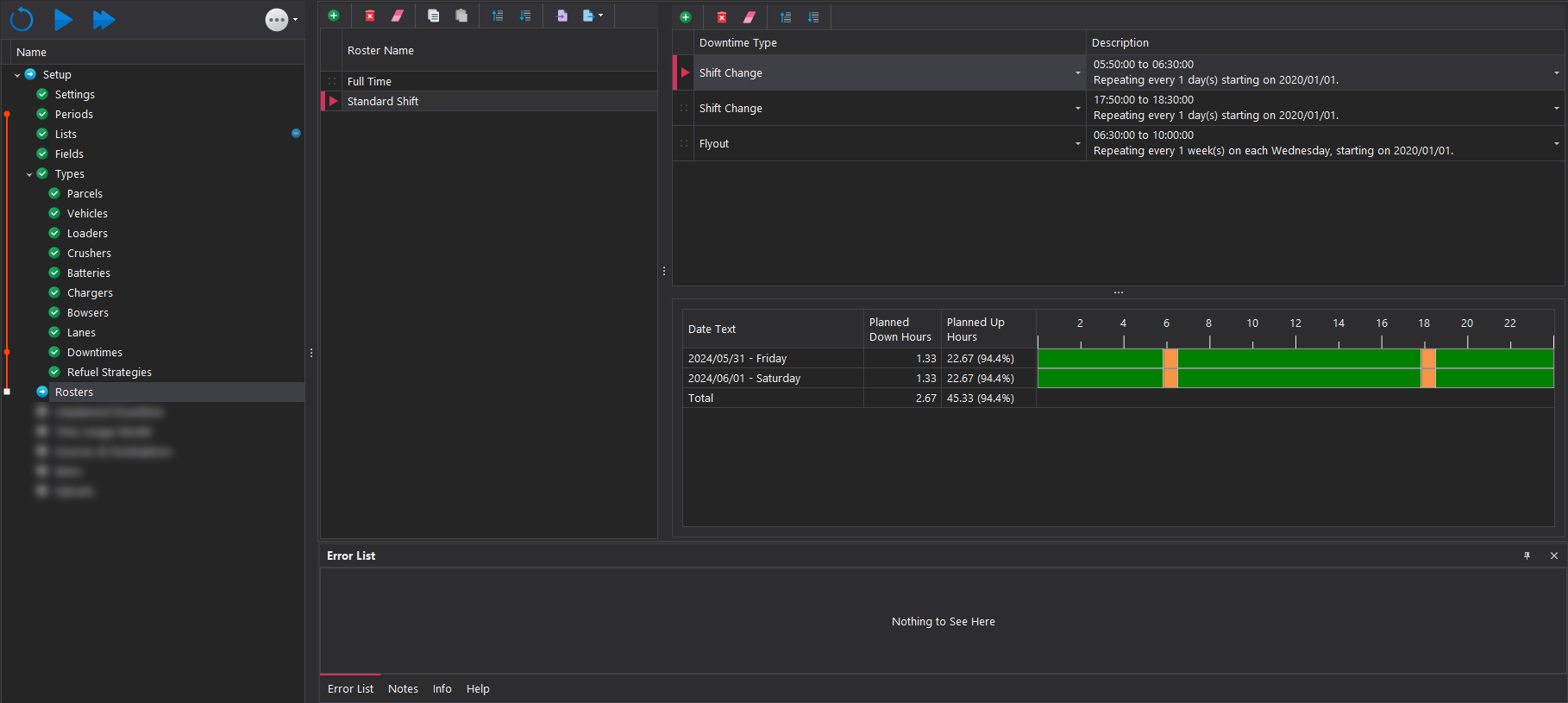Open the Flyout downtime type dropdown
The image size is (1568, 703).
[x=1077, y=144]
